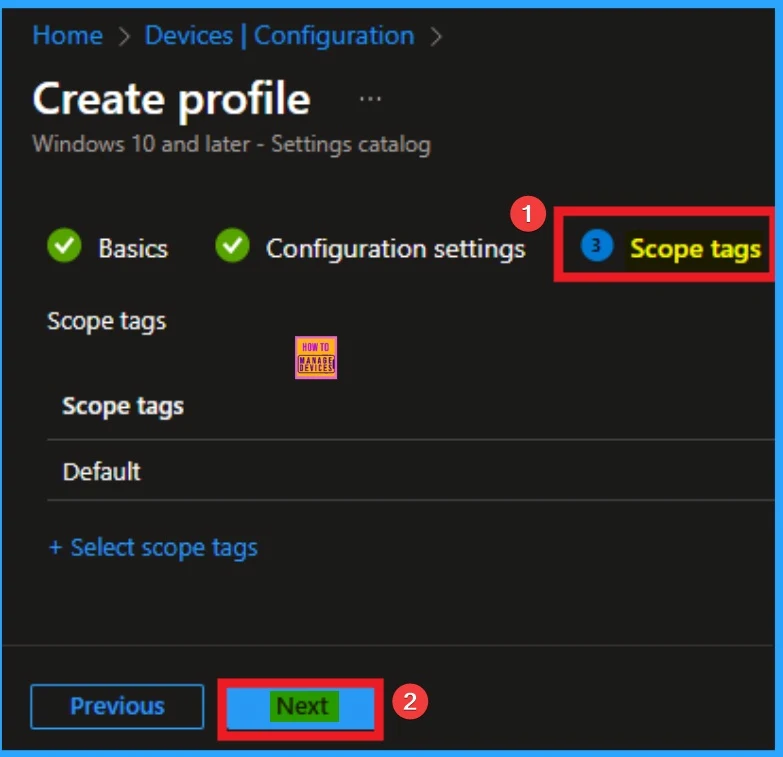Click the green checkmark beside Configuration settings

tap(233, 247)
